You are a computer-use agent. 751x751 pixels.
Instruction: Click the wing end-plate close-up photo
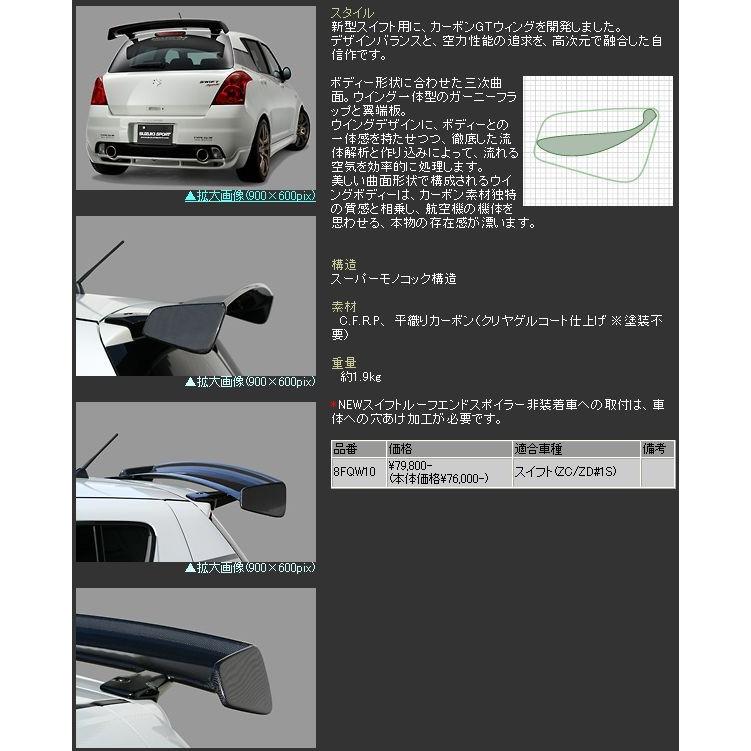click(x=196, y=296)
